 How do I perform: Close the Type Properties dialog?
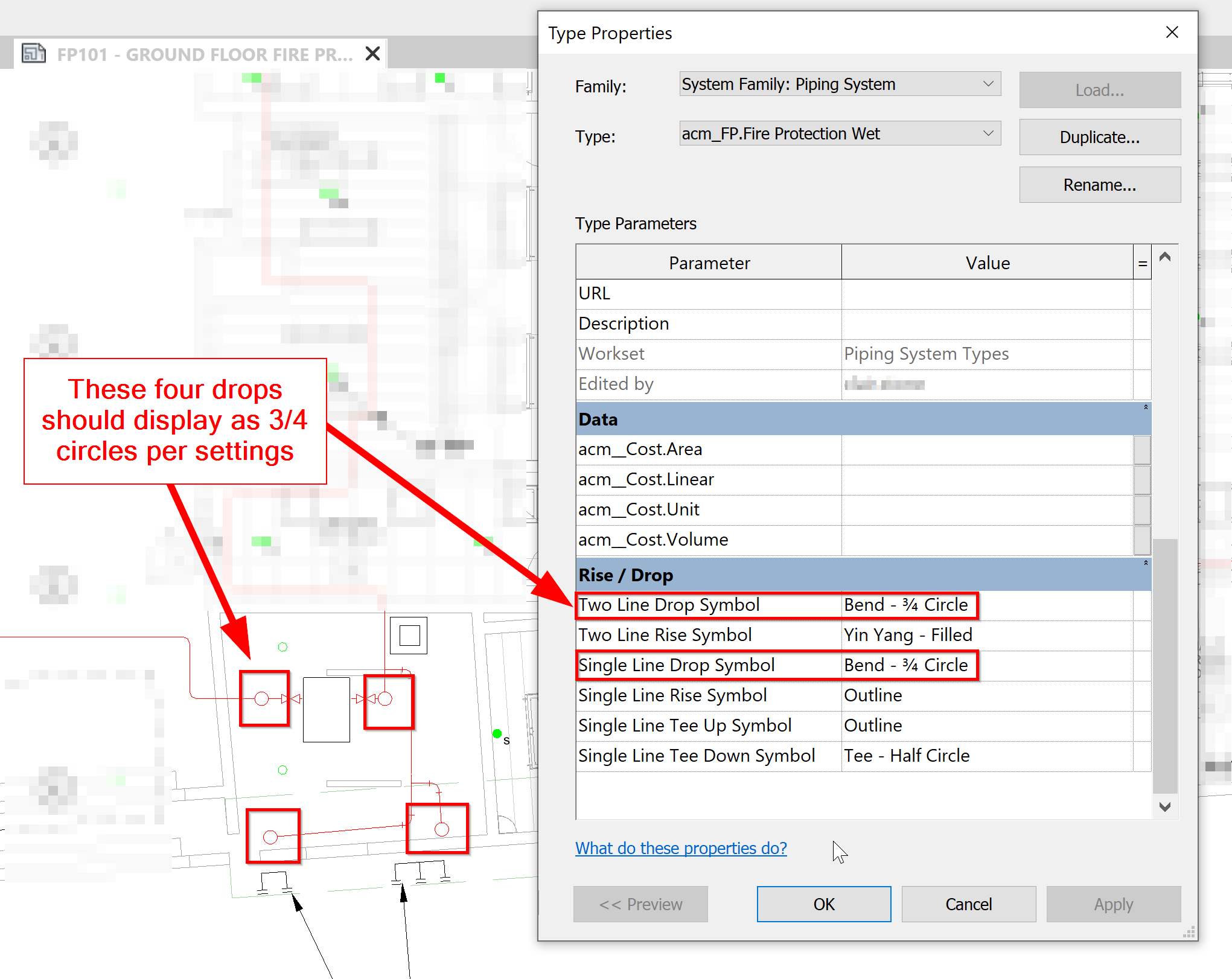coord(1172,32)
